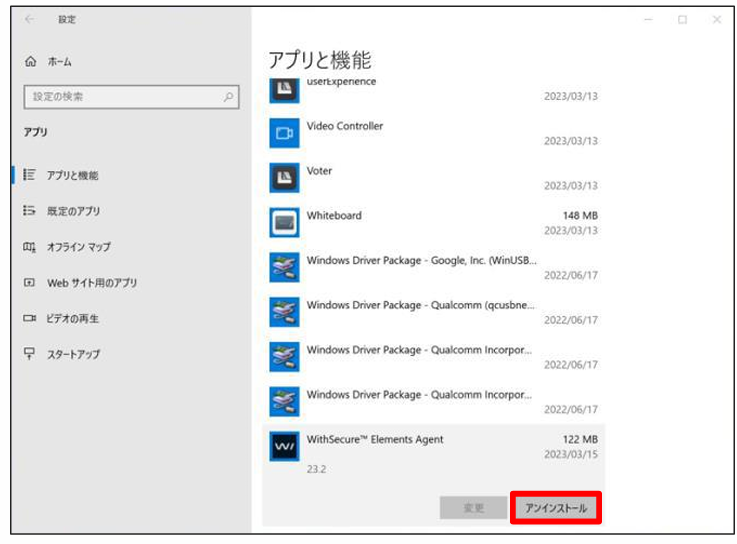Screen dimensions: 737x544
Task: Click the userExperience app icon
Action: 284,90
